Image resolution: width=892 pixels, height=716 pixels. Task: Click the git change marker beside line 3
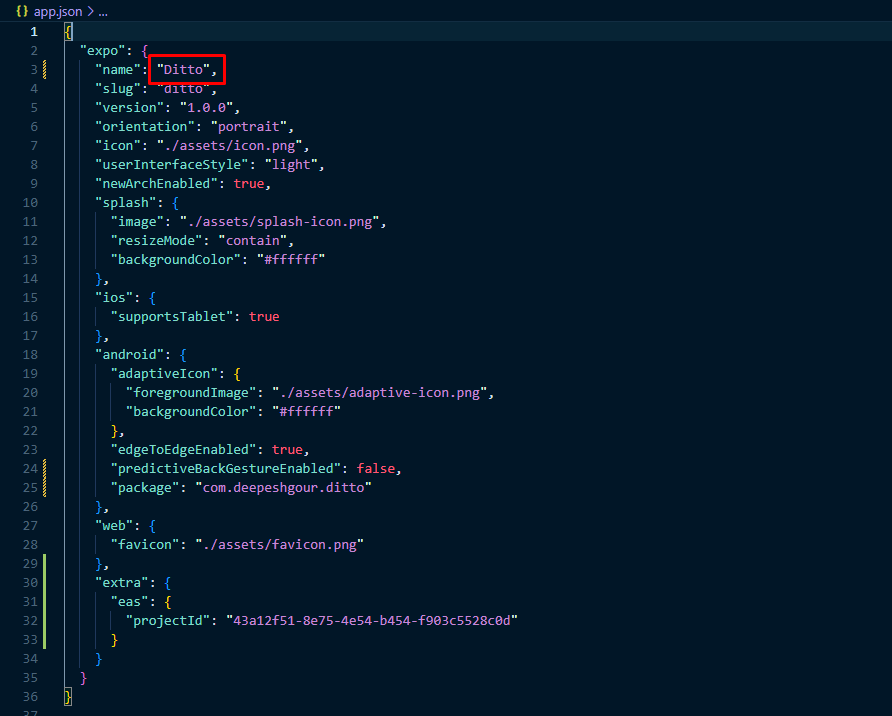click(46, 69)
